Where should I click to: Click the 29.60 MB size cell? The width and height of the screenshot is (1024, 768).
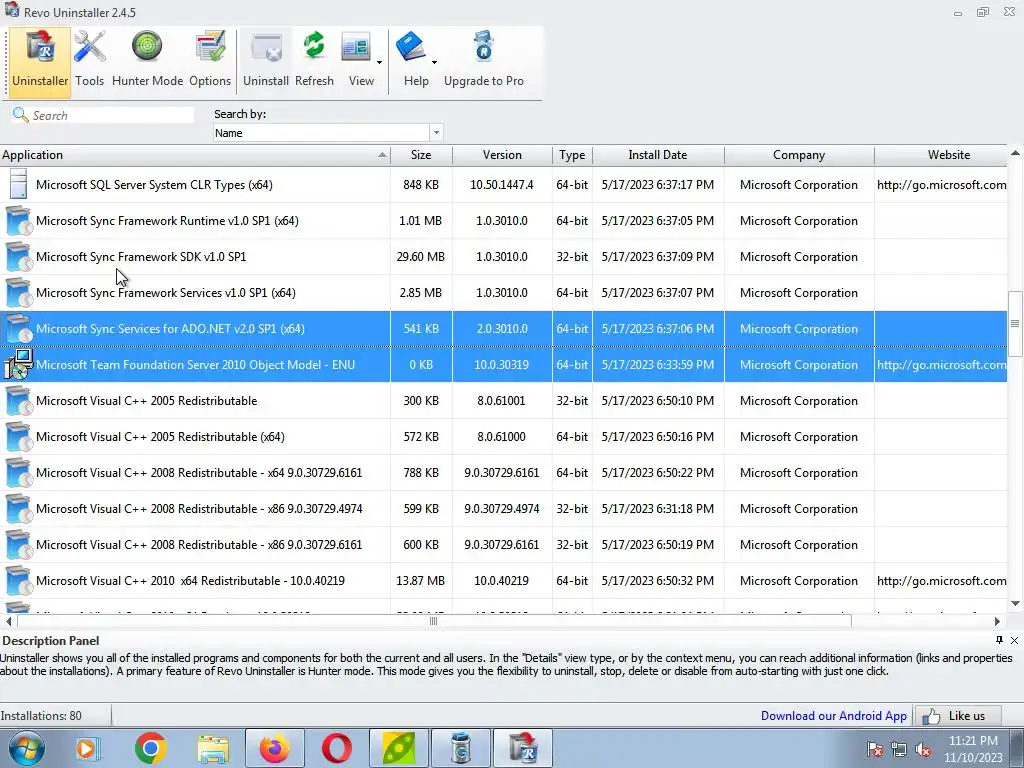click(421, 257)
